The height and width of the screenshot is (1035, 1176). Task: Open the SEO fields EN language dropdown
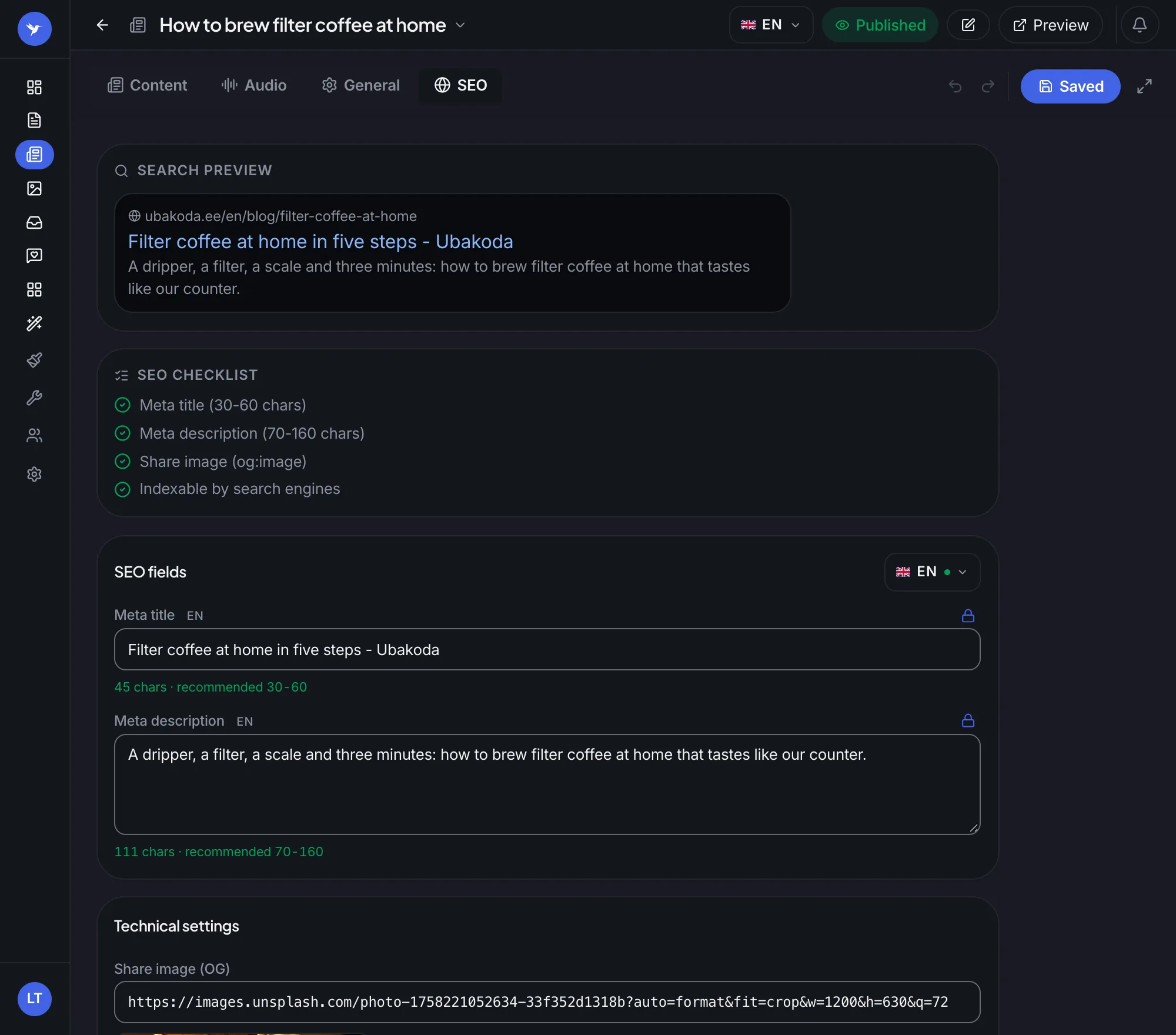[932, 572]
